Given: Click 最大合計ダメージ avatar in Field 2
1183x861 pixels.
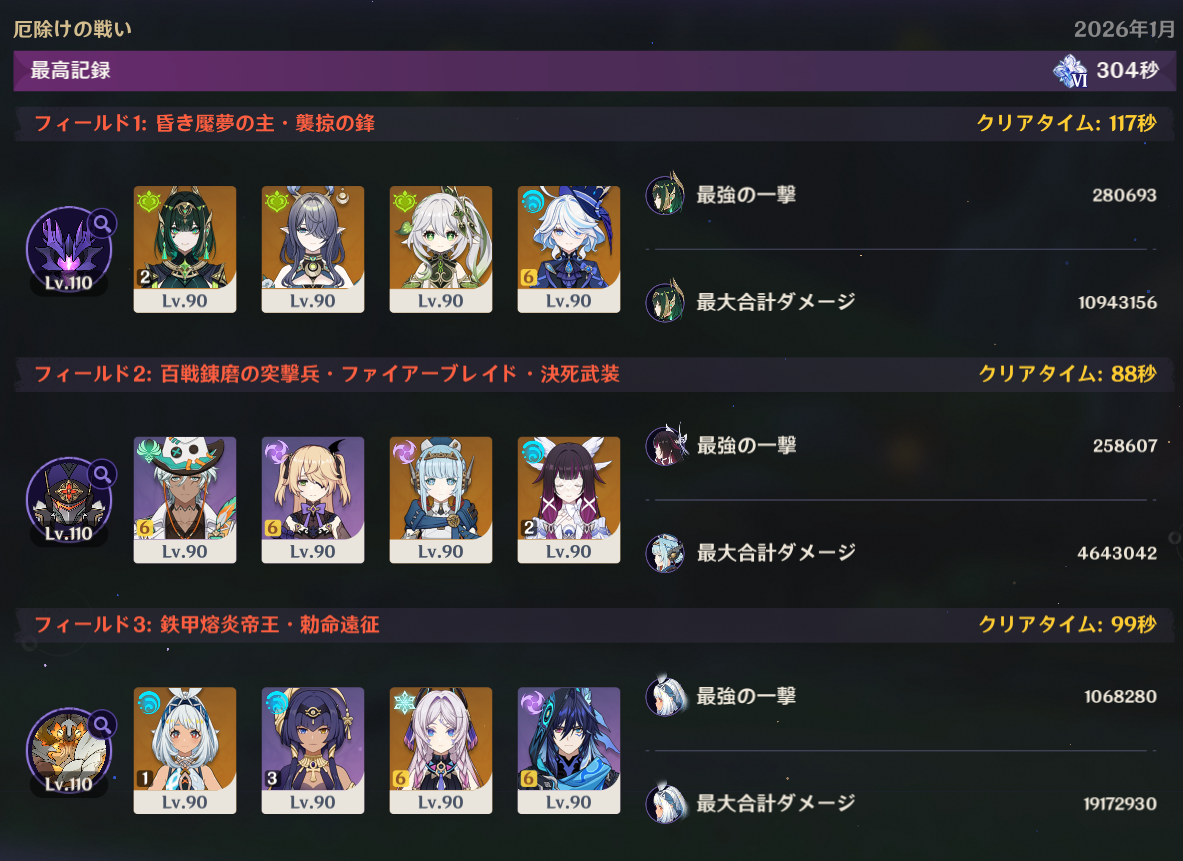Looking at the screenshot, I should tap(665, 552).
